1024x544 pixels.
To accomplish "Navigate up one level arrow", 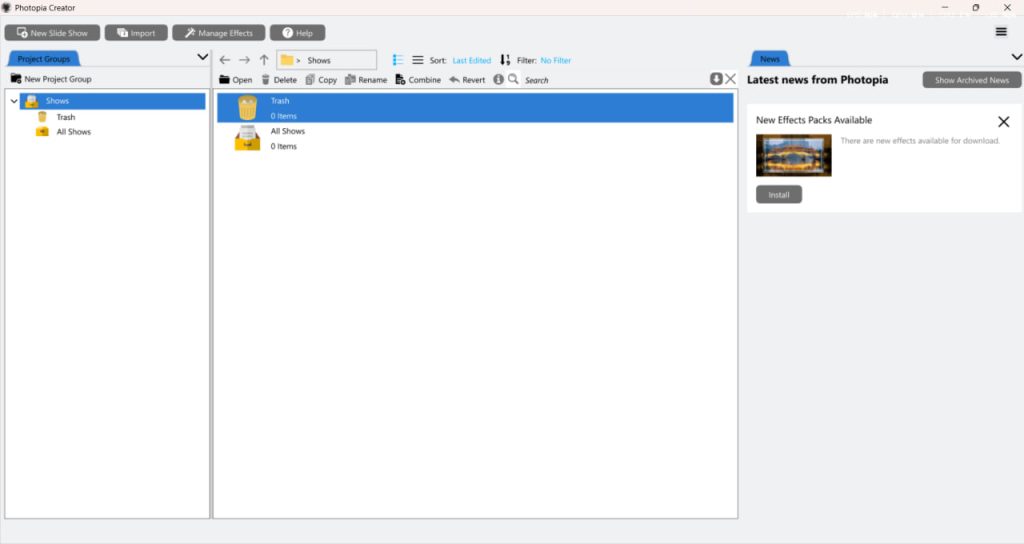I will [x=264, y=60].
